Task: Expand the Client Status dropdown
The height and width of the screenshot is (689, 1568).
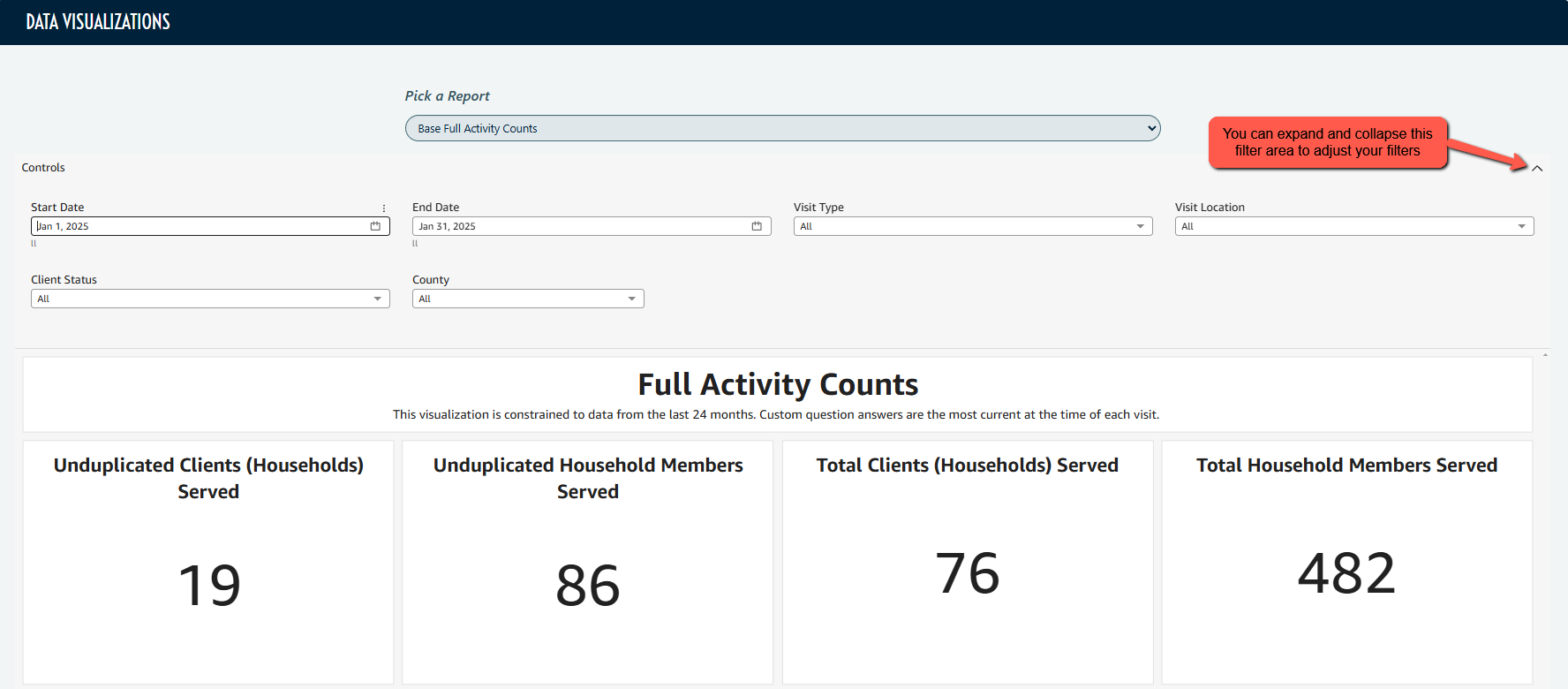Action: click(210, 299)
